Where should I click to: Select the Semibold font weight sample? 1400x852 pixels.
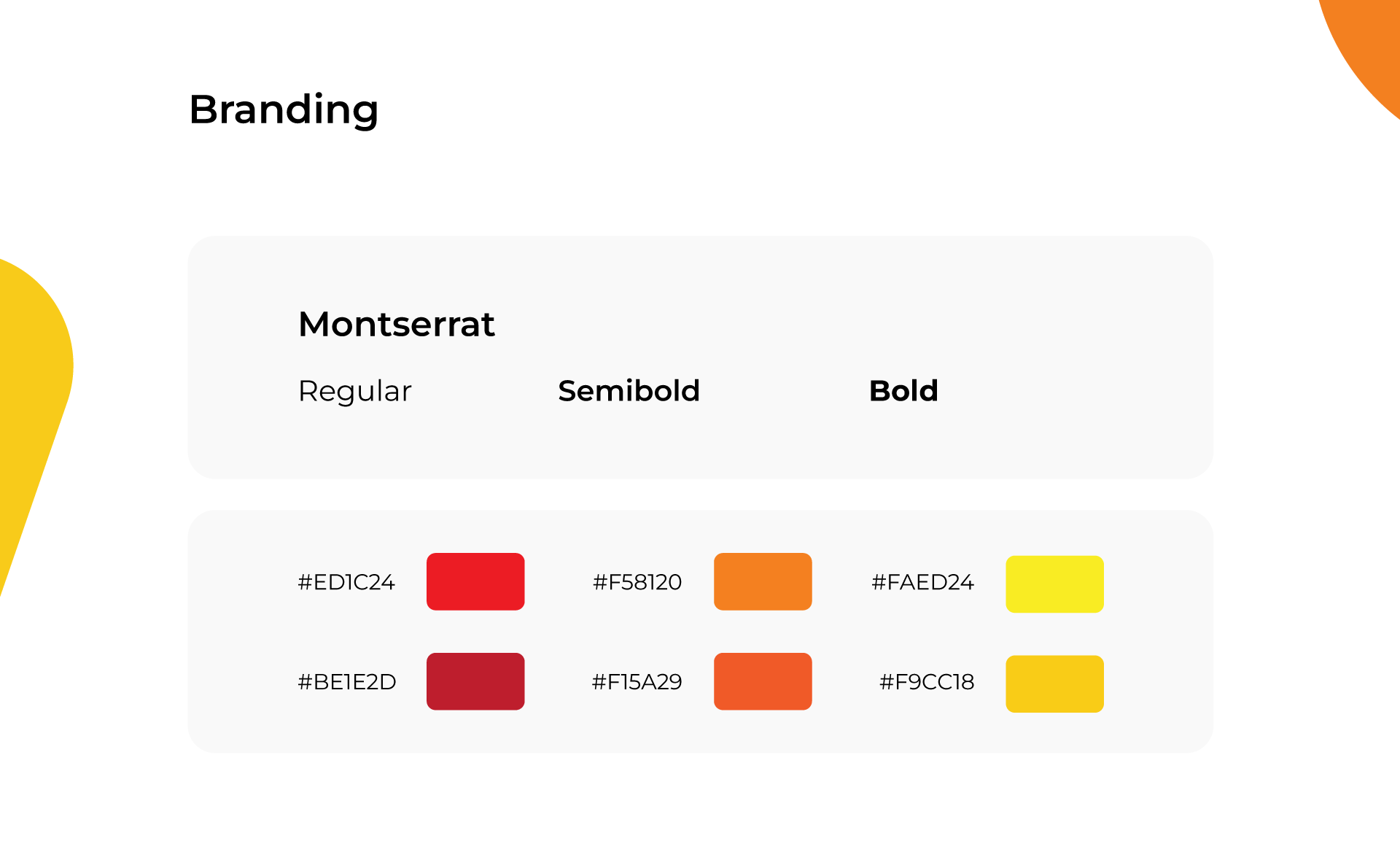click(x=629, y=391)
